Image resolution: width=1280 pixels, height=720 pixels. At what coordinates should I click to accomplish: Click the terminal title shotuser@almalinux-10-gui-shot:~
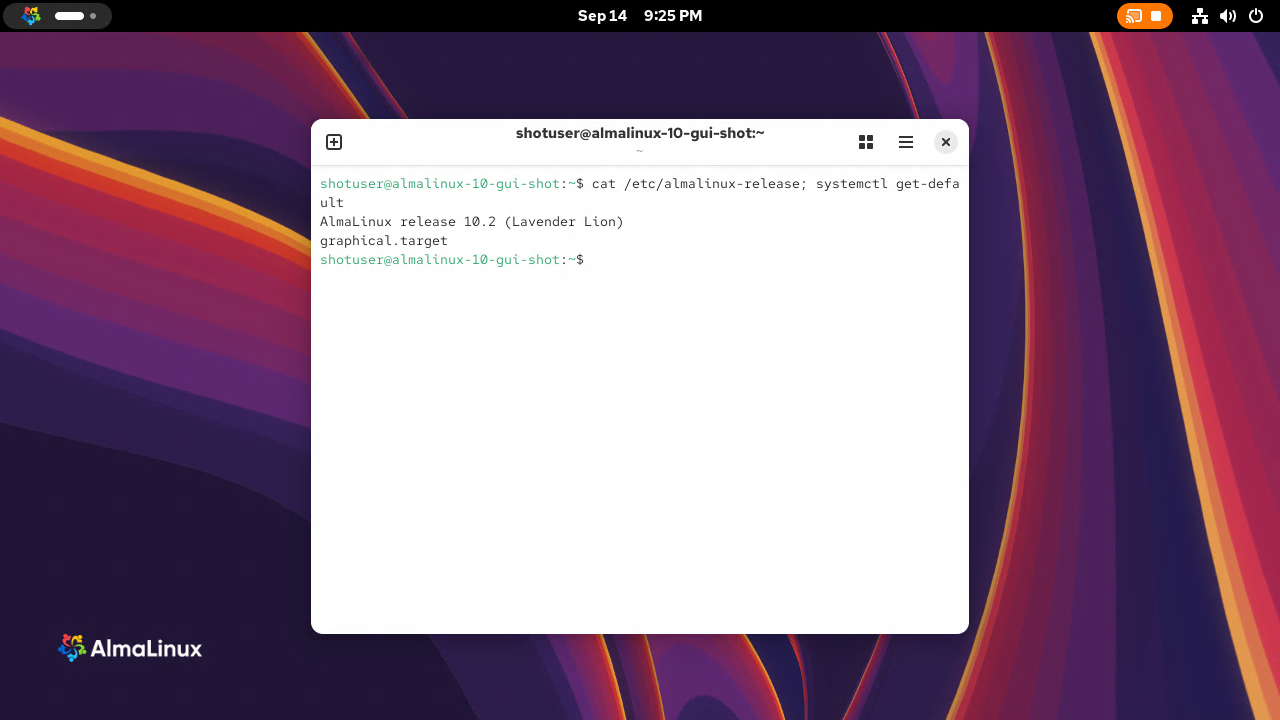[640, 133]
